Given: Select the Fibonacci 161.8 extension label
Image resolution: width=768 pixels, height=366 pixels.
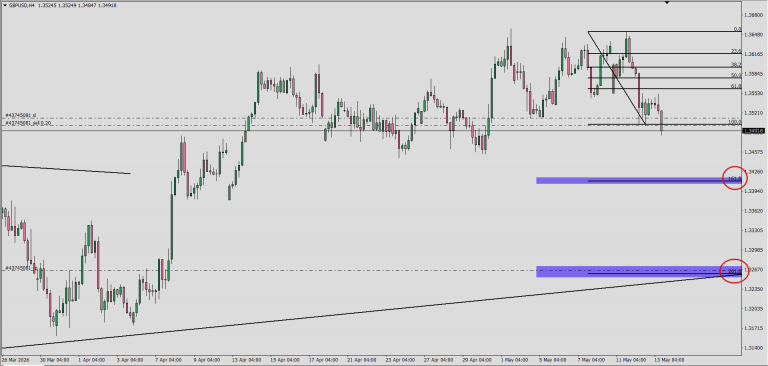Looking at the screenshot, I should 735,178.
